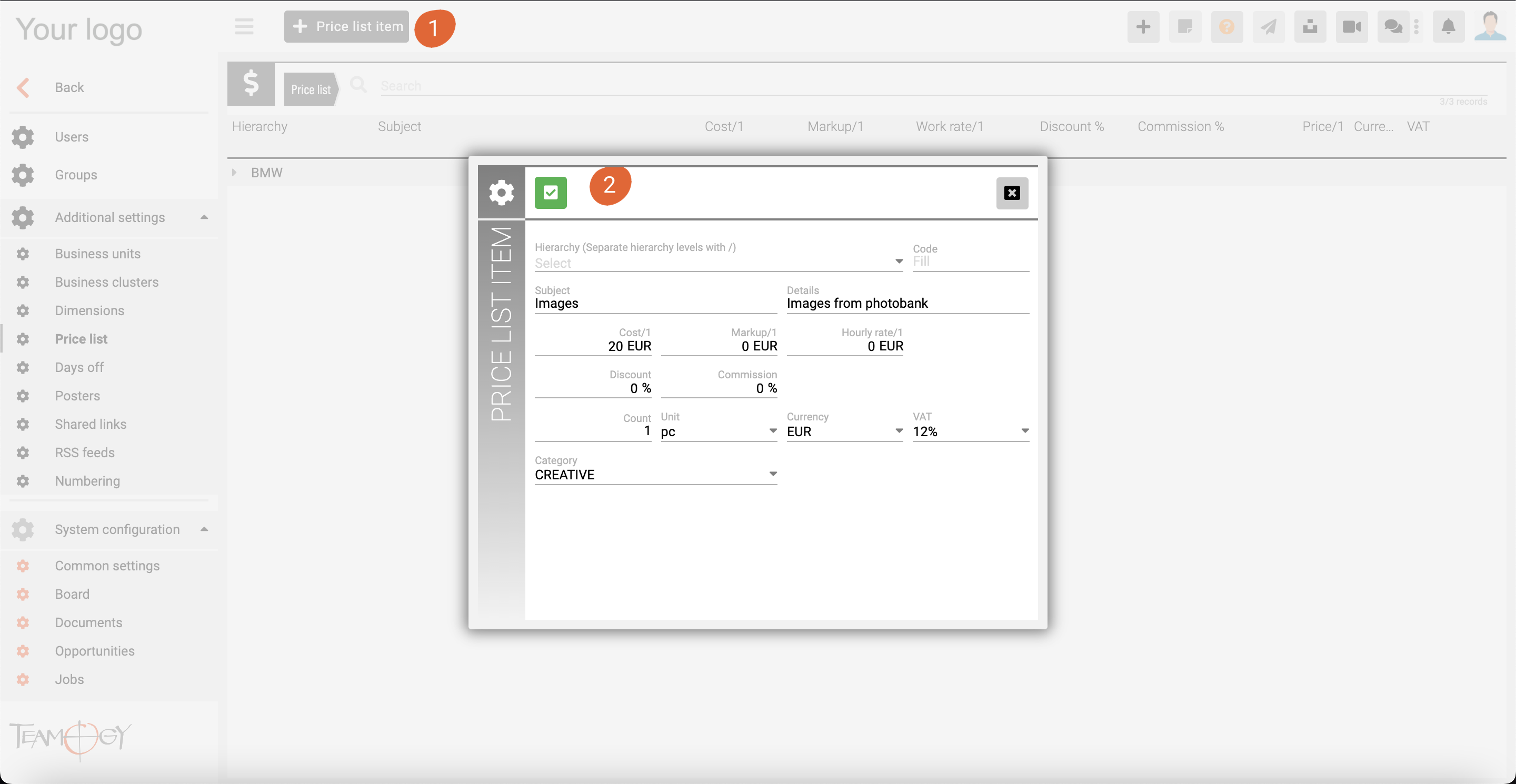
Task: Click the plus add icon in top toolbar
Action: (x=1143, y=26)
